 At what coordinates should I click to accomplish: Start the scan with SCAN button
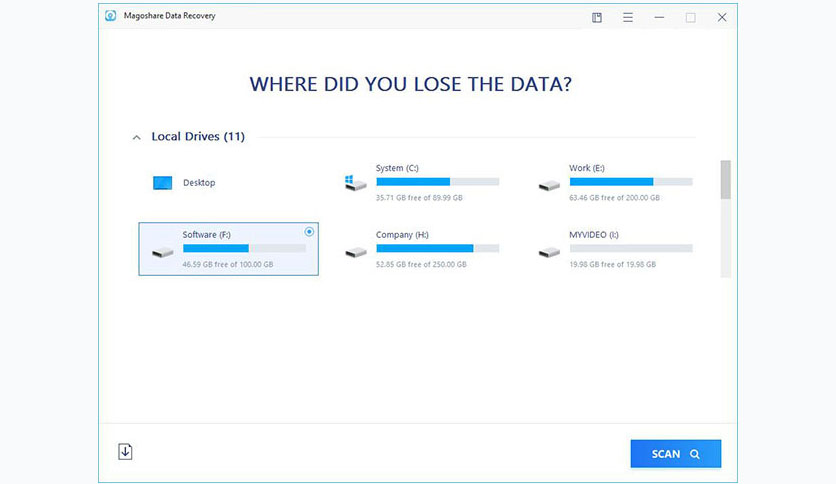676,454
